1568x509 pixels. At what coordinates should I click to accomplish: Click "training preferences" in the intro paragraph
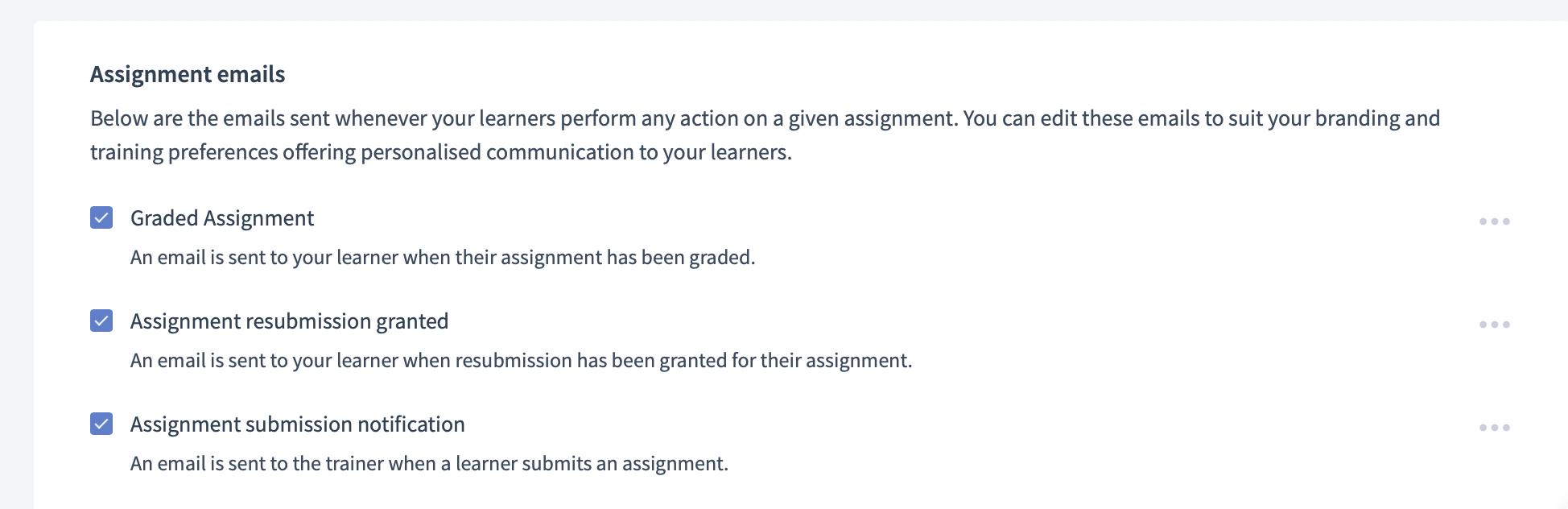tap(184, 152)
